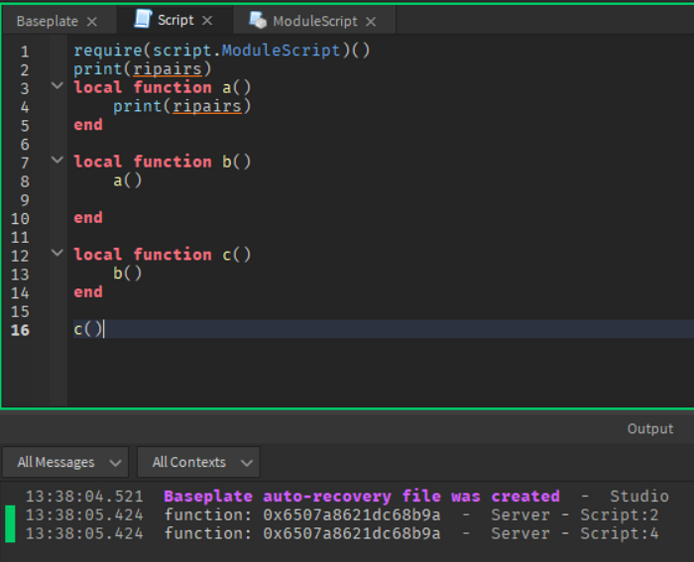Click the b() call on line 13

127,273
